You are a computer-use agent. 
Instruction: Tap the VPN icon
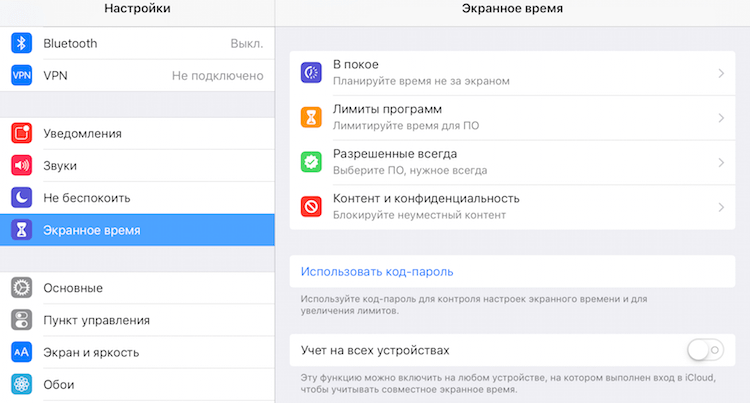click(22, 76)
